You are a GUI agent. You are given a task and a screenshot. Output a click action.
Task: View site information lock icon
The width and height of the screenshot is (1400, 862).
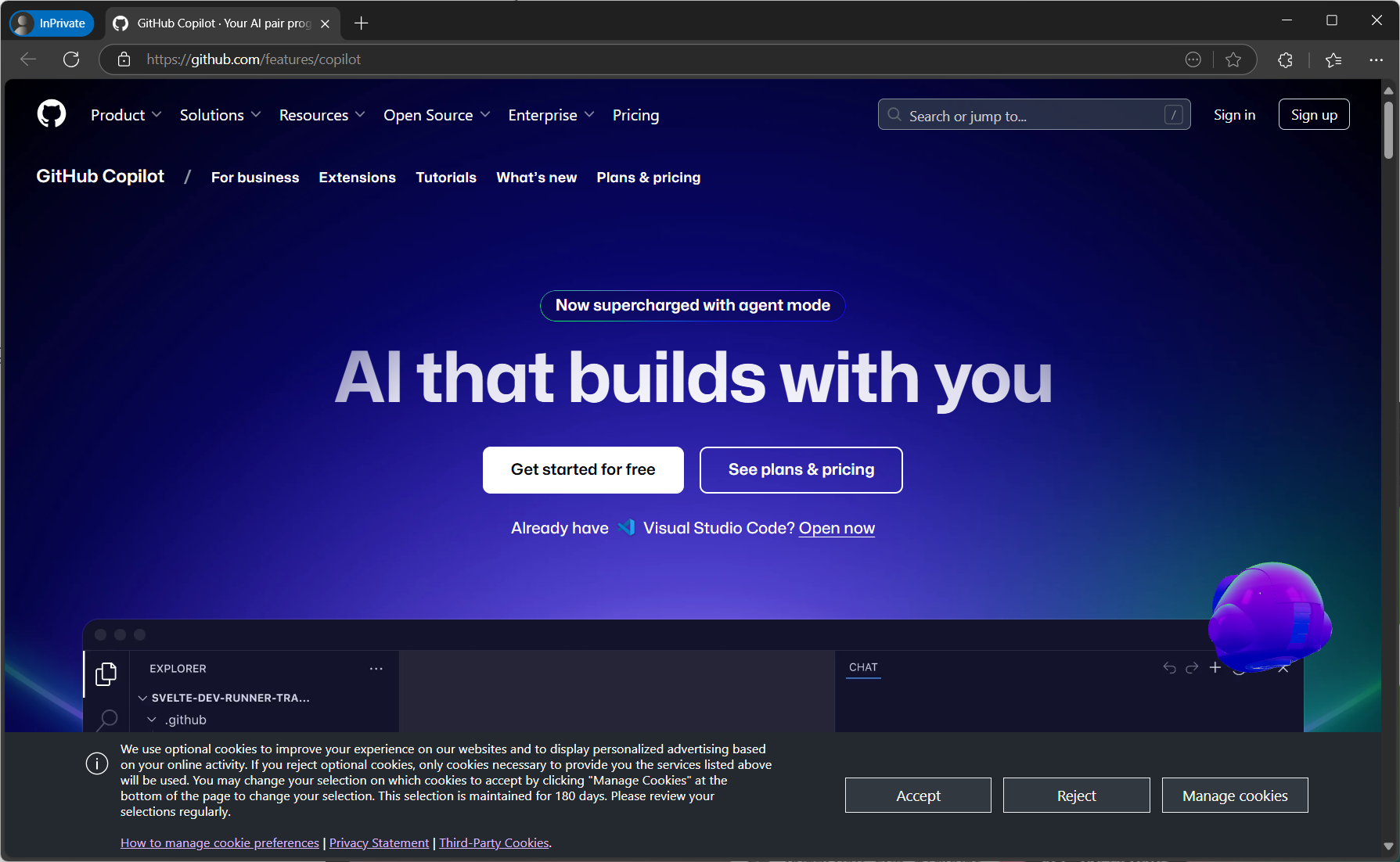pos(124,59)
